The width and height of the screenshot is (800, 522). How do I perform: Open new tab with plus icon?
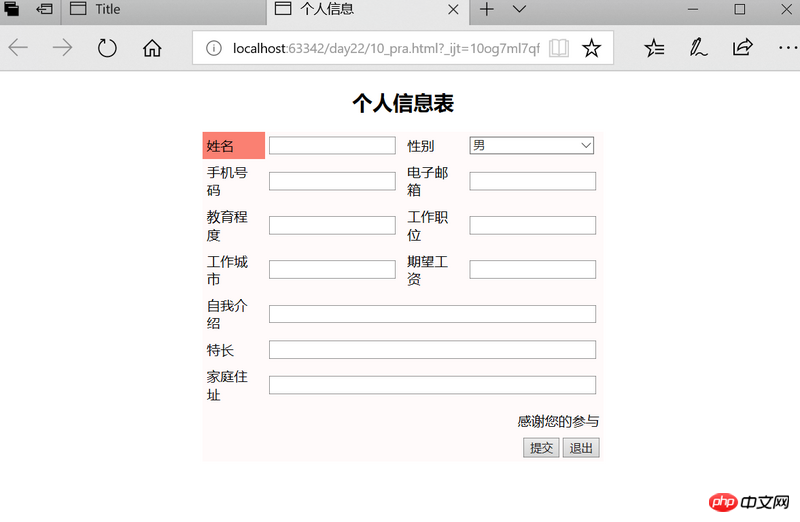(487, 9)
